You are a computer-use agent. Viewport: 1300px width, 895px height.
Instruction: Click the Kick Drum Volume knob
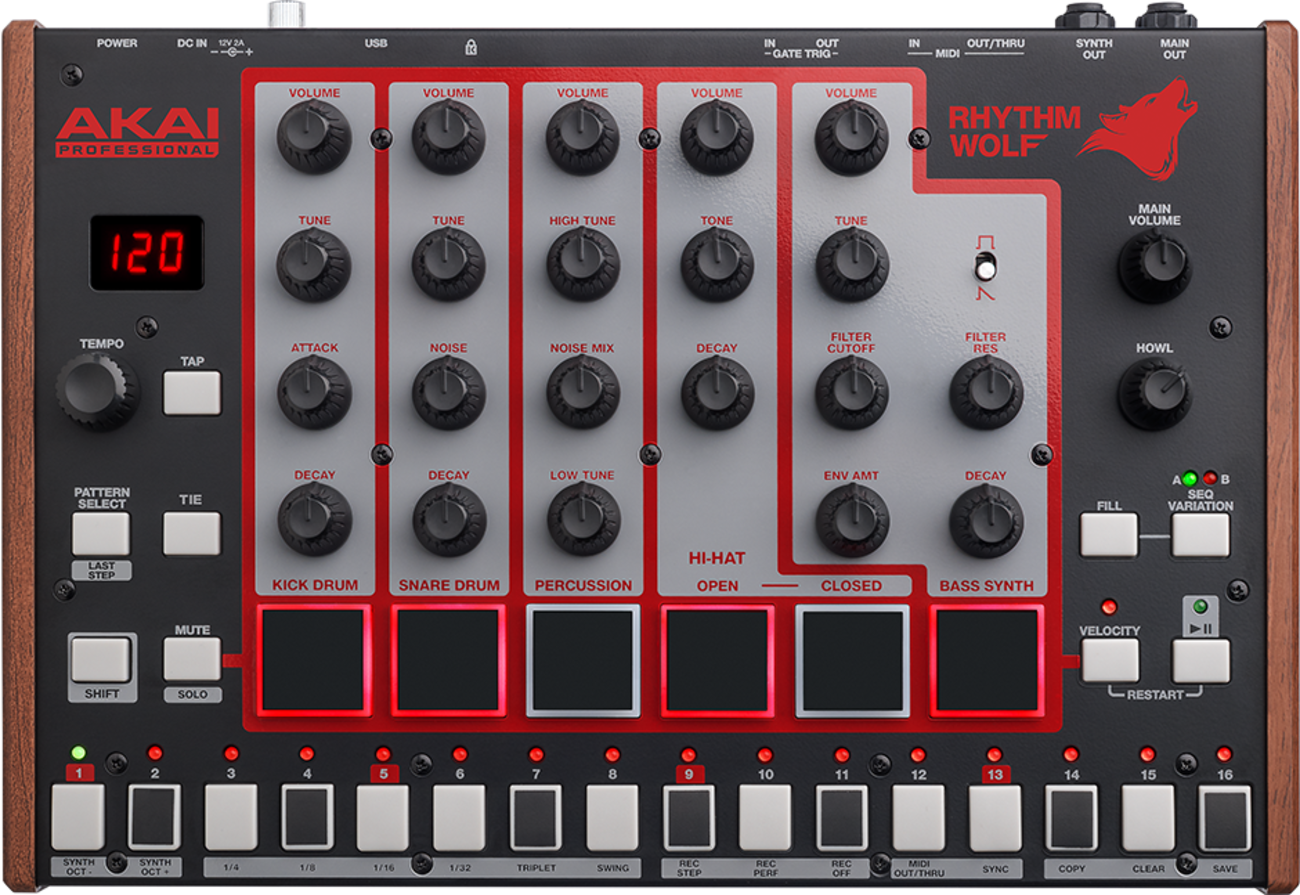click(314, 137)
